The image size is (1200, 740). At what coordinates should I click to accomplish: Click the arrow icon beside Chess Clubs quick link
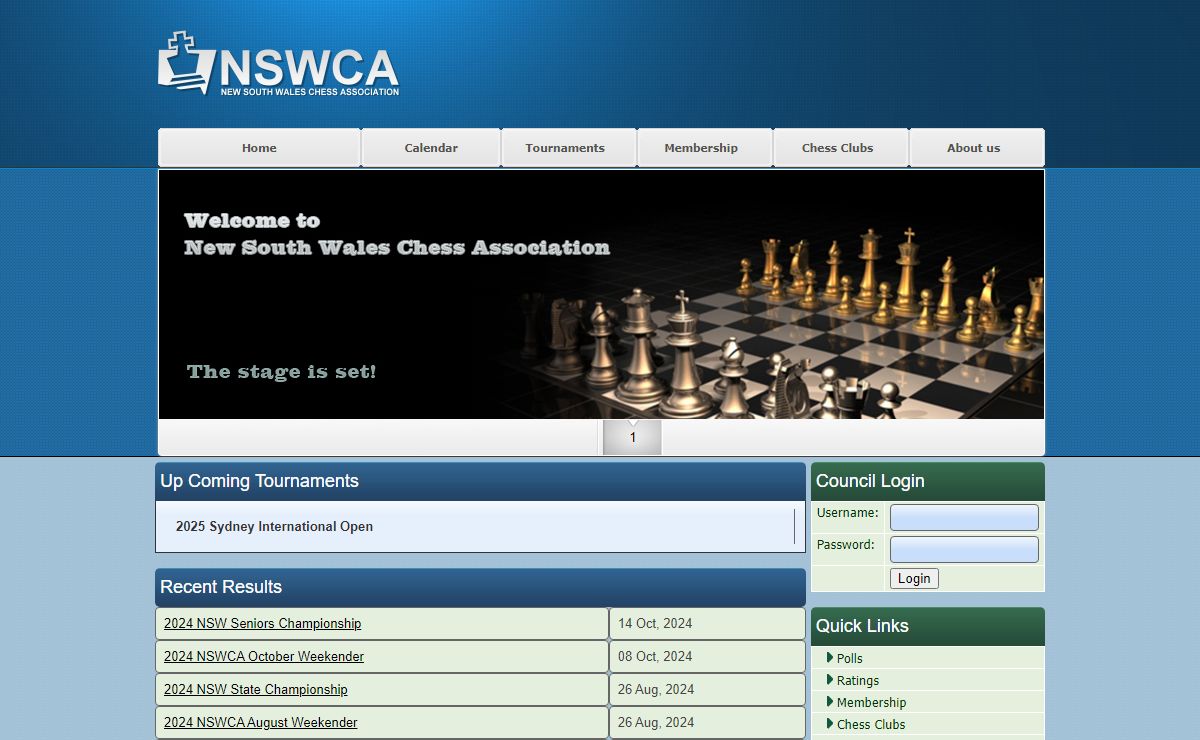coord(830,723)
